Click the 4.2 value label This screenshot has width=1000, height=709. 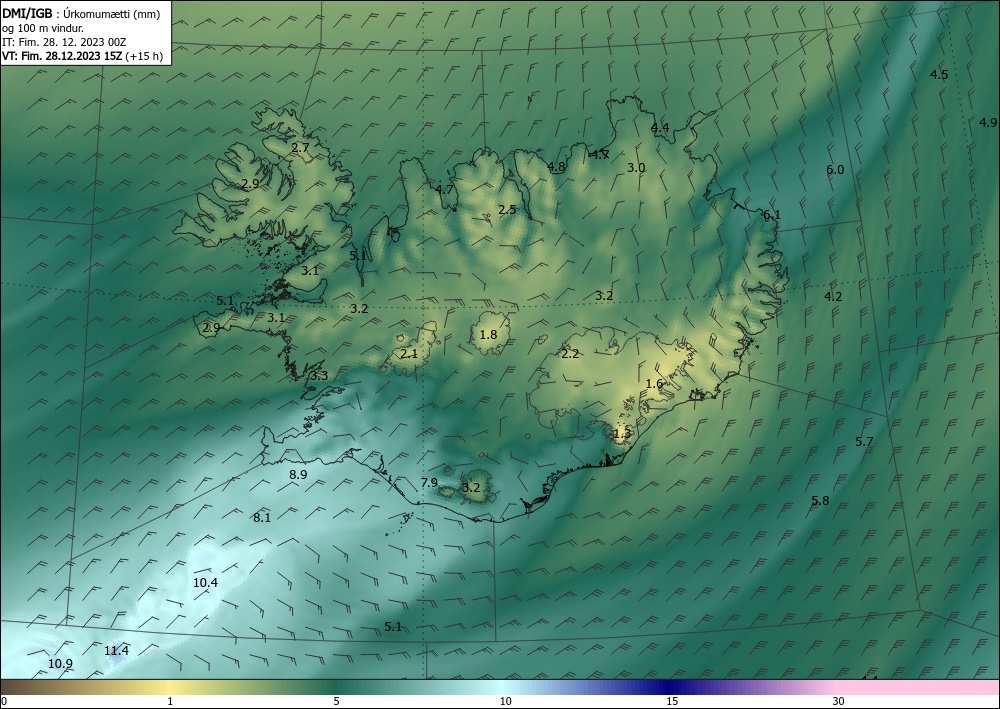click(x=833, y=296)
